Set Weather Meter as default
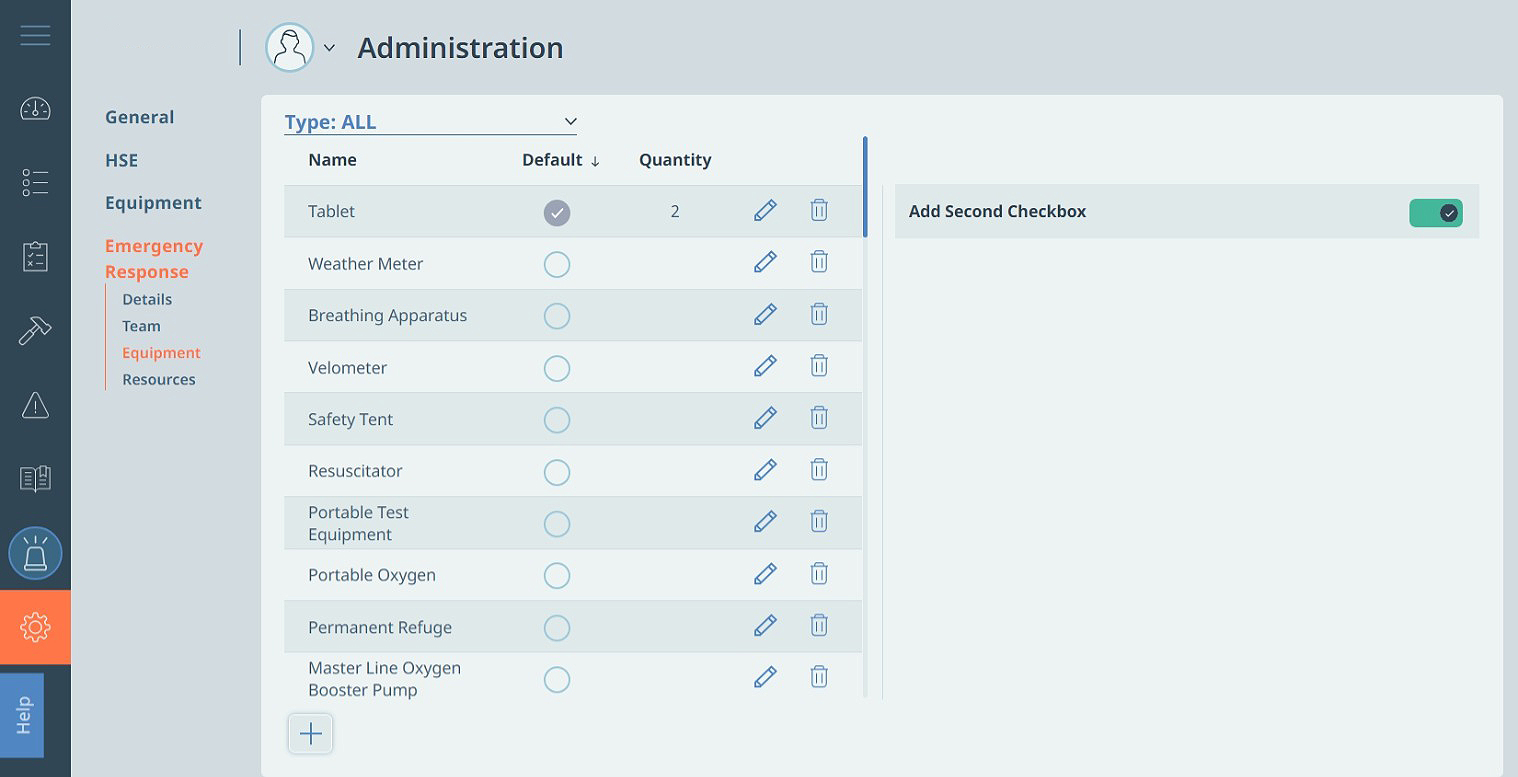This screenshot has width=1518, height=777. [x=557, y=264]
